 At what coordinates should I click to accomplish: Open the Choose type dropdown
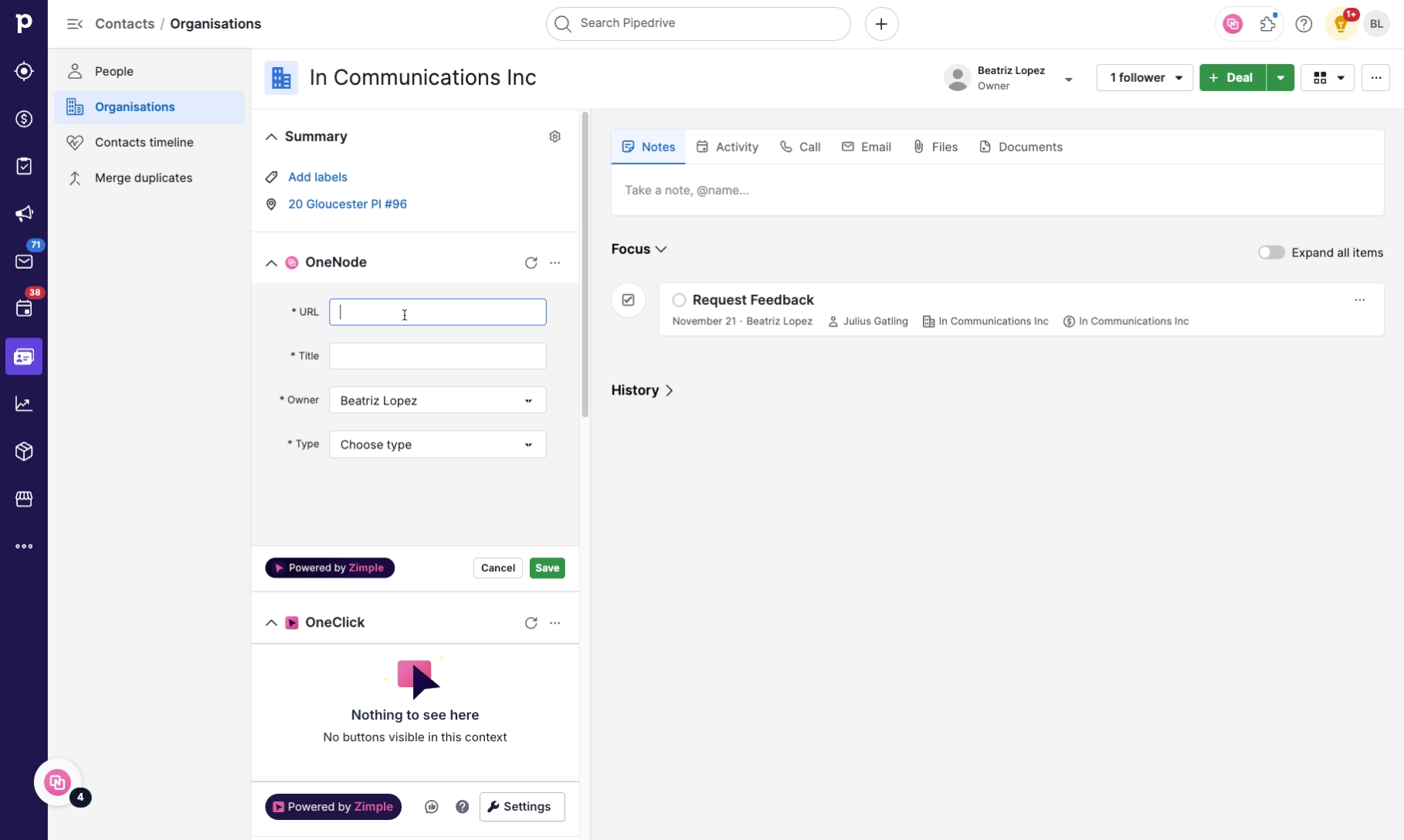(x=437, y=444)
